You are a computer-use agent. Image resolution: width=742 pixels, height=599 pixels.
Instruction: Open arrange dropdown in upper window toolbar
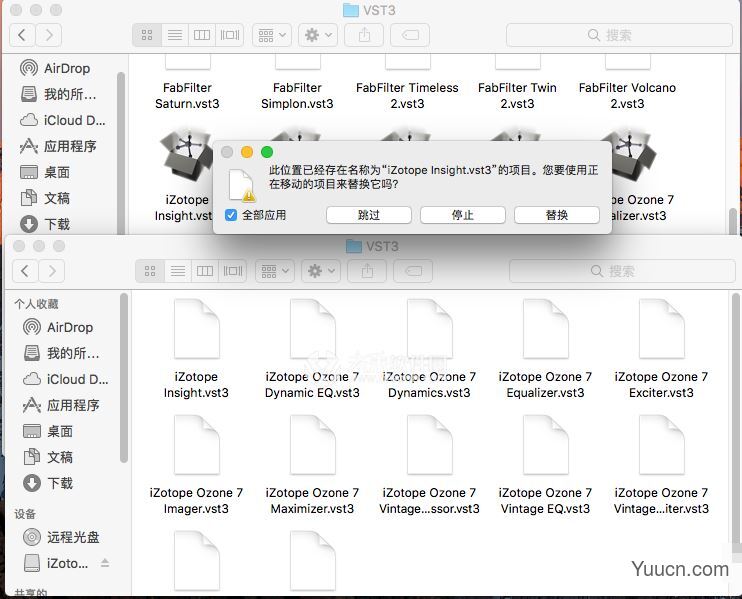pos(272,35)
